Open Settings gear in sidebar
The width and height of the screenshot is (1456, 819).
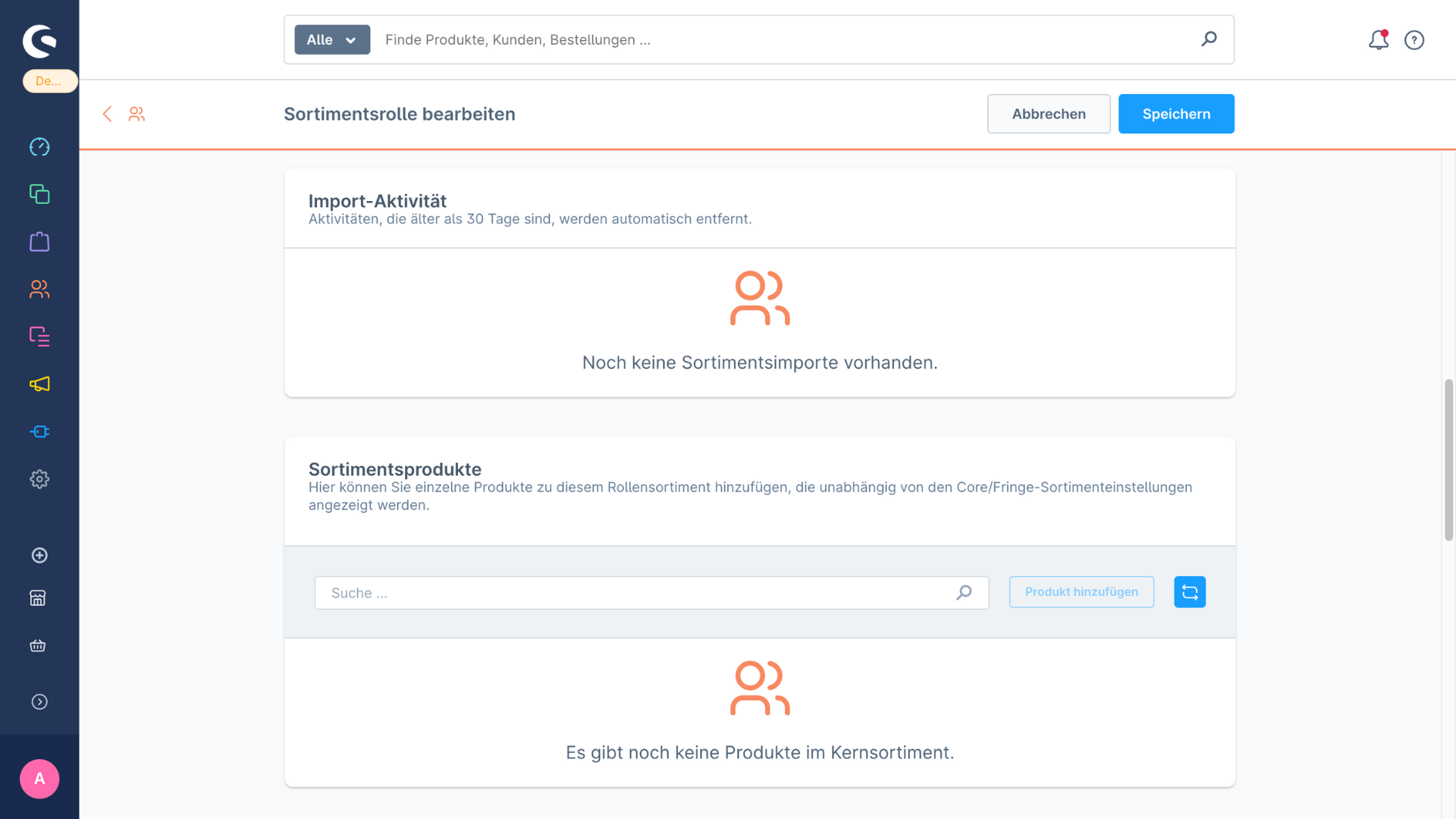tap(39, 479)
